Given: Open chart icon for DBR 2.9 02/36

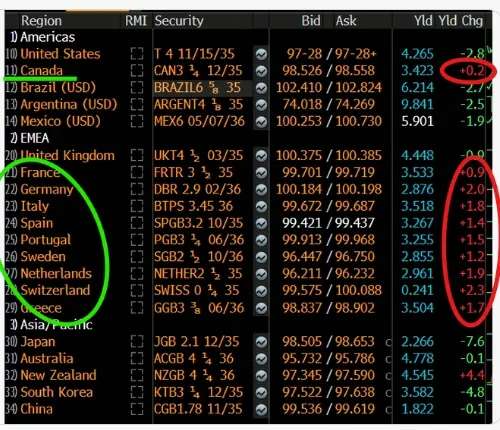Looking at the screenshot, I should (x=261, y=189).
